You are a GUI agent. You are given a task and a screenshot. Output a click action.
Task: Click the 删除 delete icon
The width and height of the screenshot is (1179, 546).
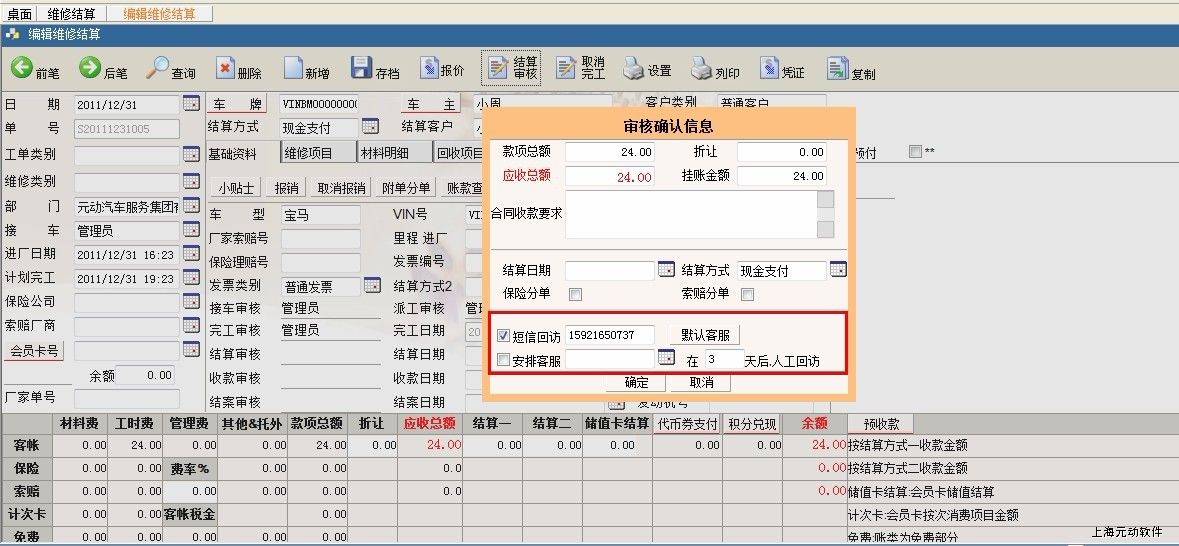pyautogui.click(x=225, y=68)
